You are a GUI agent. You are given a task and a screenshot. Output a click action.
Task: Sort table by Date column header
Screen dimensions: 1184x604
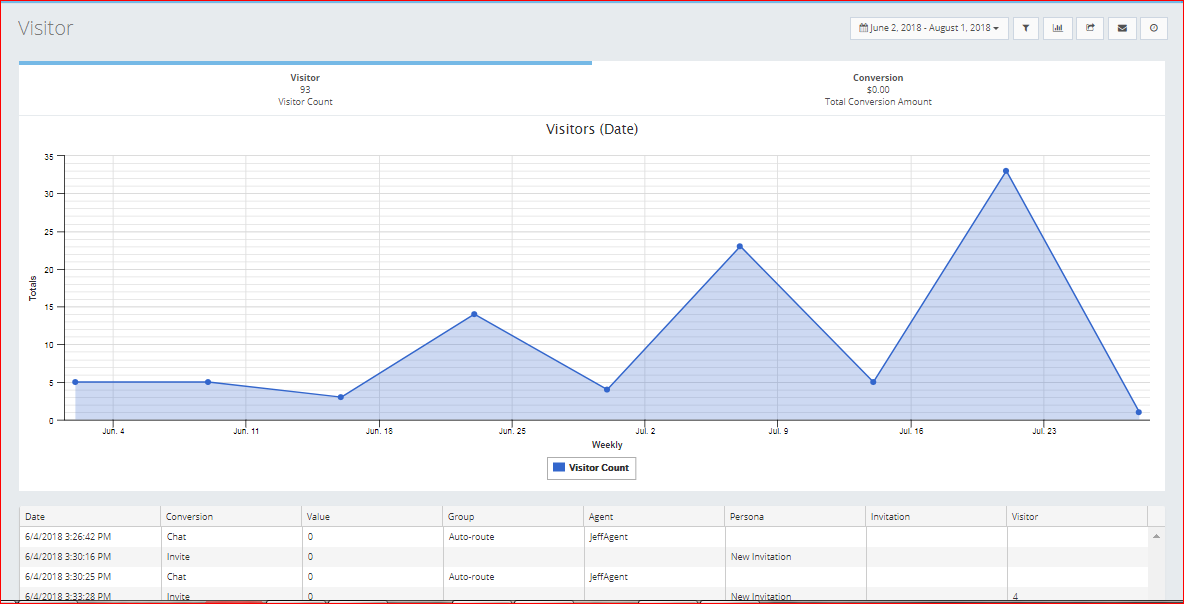(x=89, y=517)
